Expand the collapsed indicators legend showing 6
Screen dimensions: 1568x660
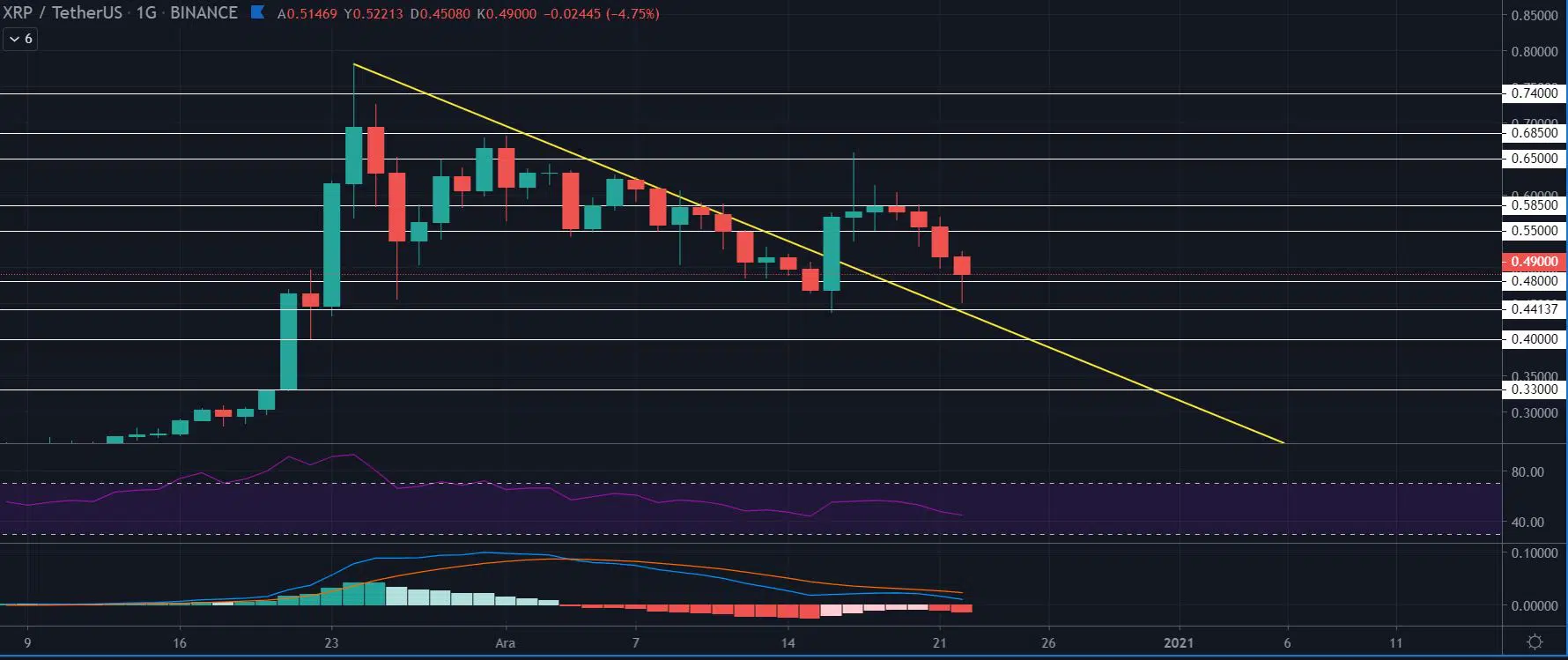point(20,39)
